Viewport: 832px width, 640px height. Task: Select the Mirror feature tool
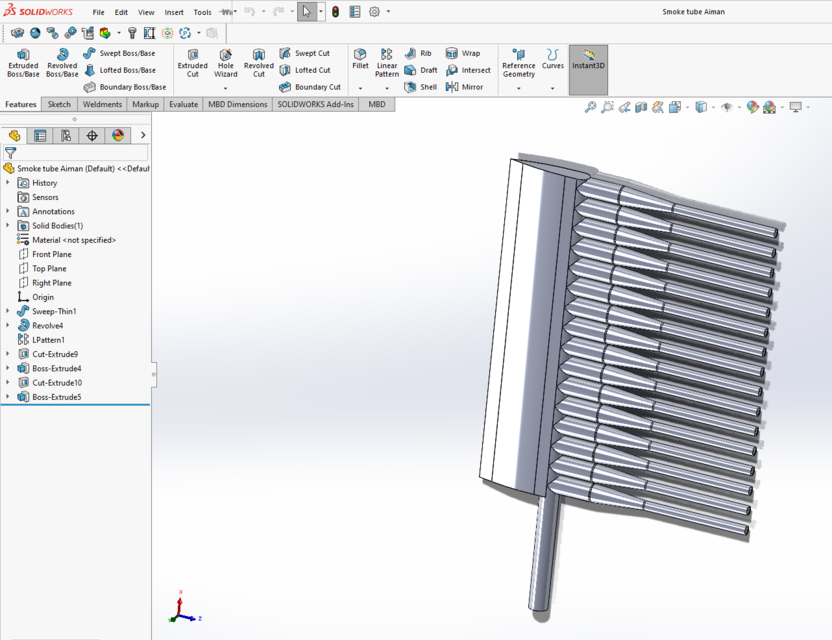tap(471, 87)
